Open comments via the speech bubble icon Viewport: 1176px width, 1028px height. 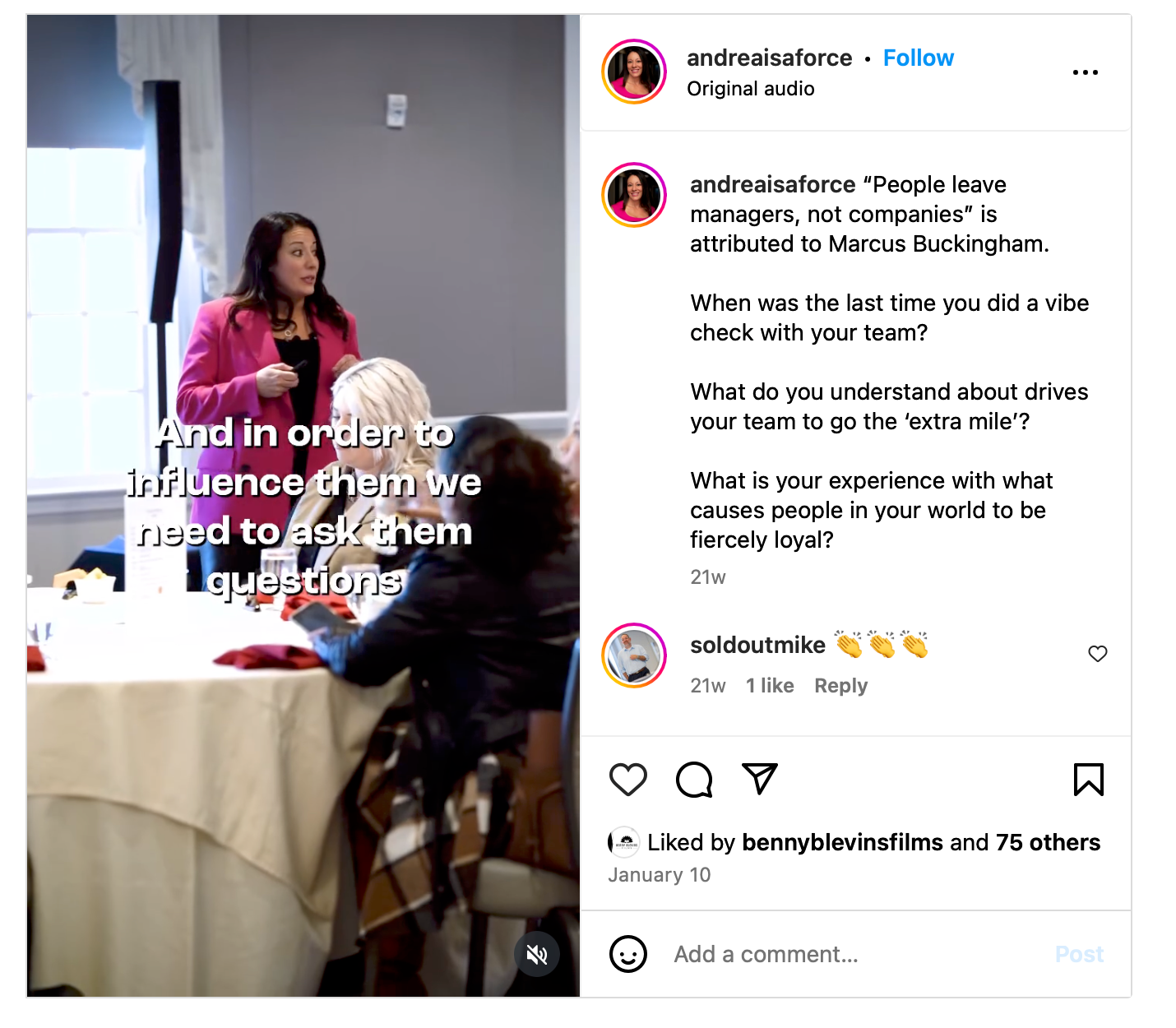click(x=694, y=780)
